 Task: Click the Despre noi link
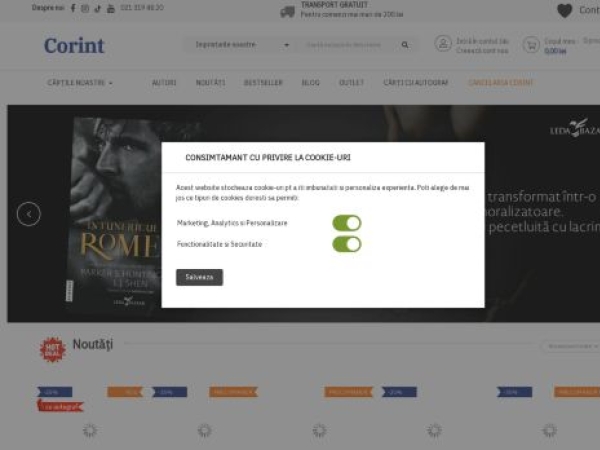[x=48, y=8]
